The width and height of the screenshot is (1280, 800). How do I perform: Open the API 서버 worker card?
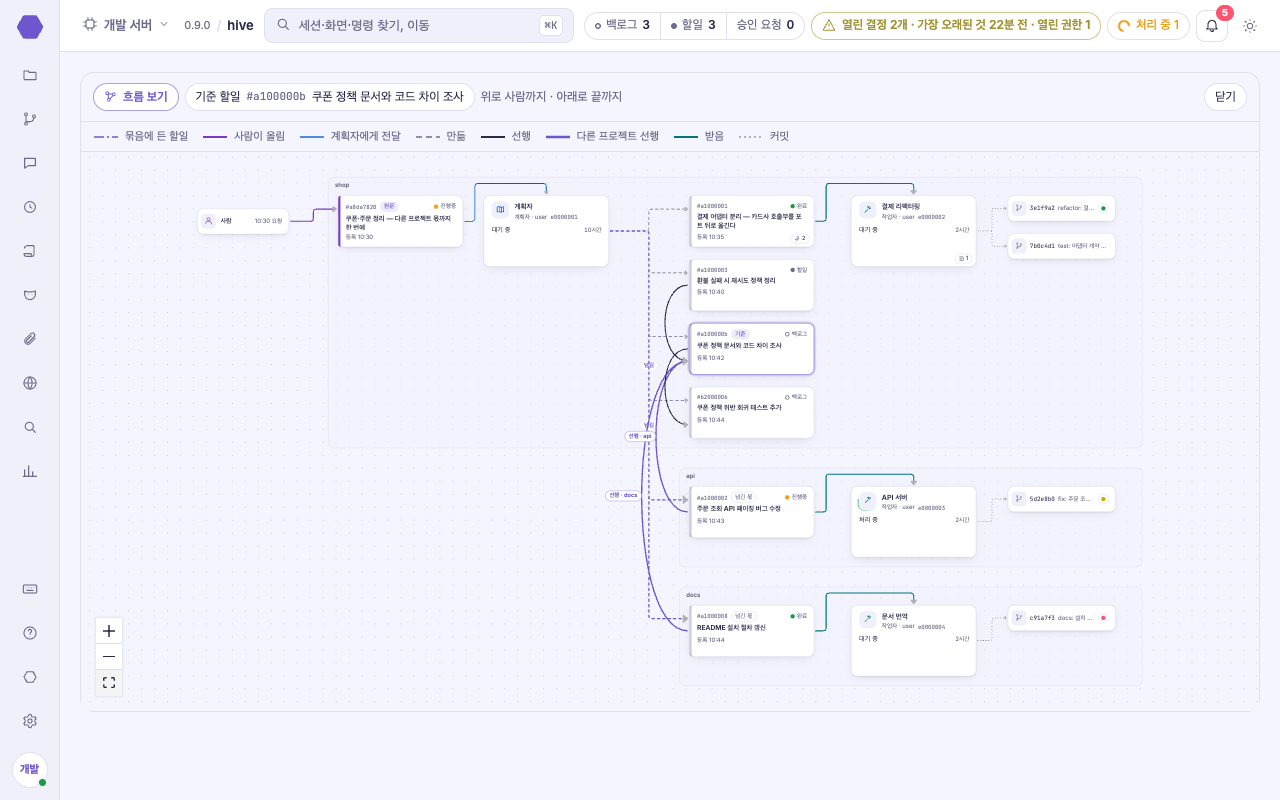913,522
